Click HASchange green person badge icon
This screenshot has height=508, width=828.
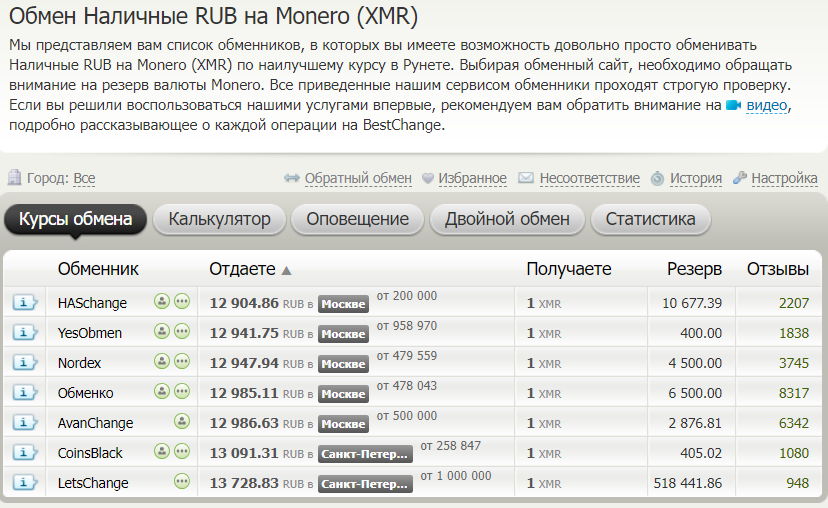(162, 302)
